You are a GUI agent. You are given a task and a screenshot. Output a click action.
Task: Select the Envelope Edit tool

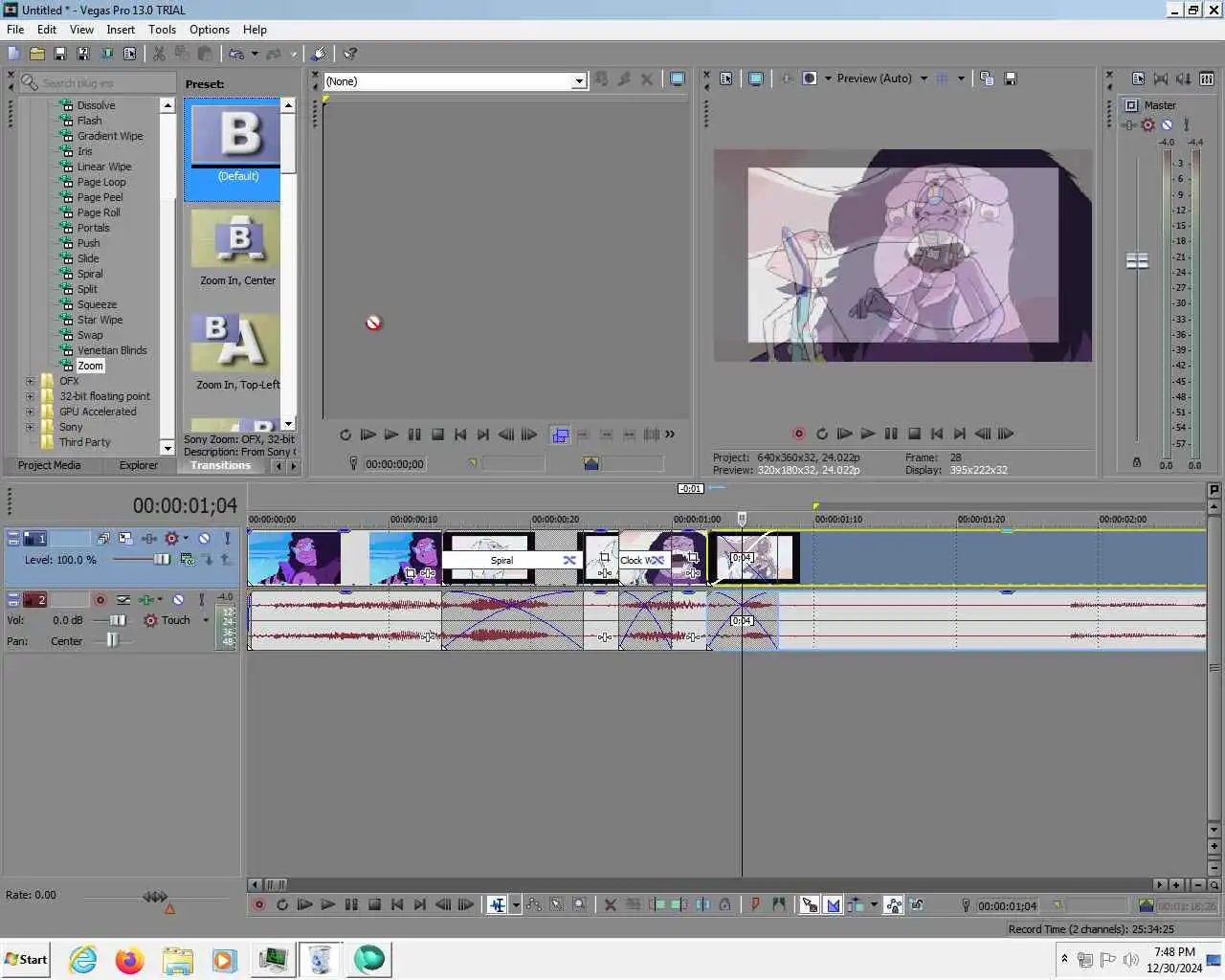pyautogui.click(x=533, y=904)
